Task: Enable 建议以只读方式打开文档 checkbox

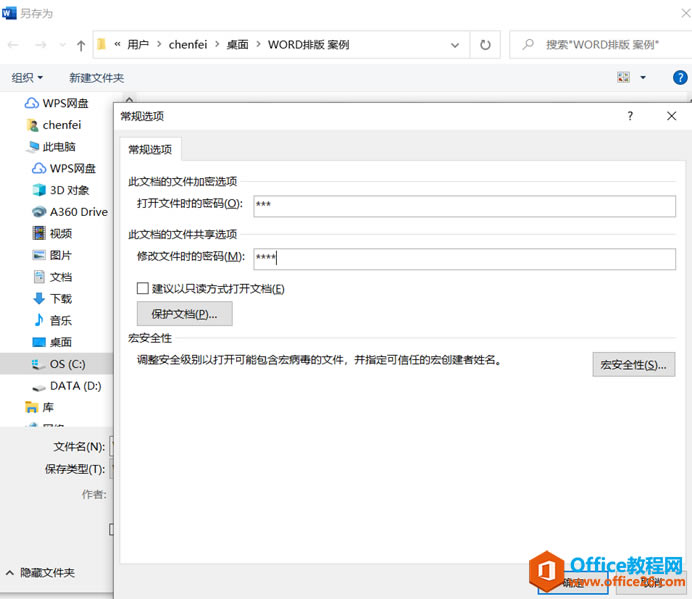Action: tap(143, 289)
